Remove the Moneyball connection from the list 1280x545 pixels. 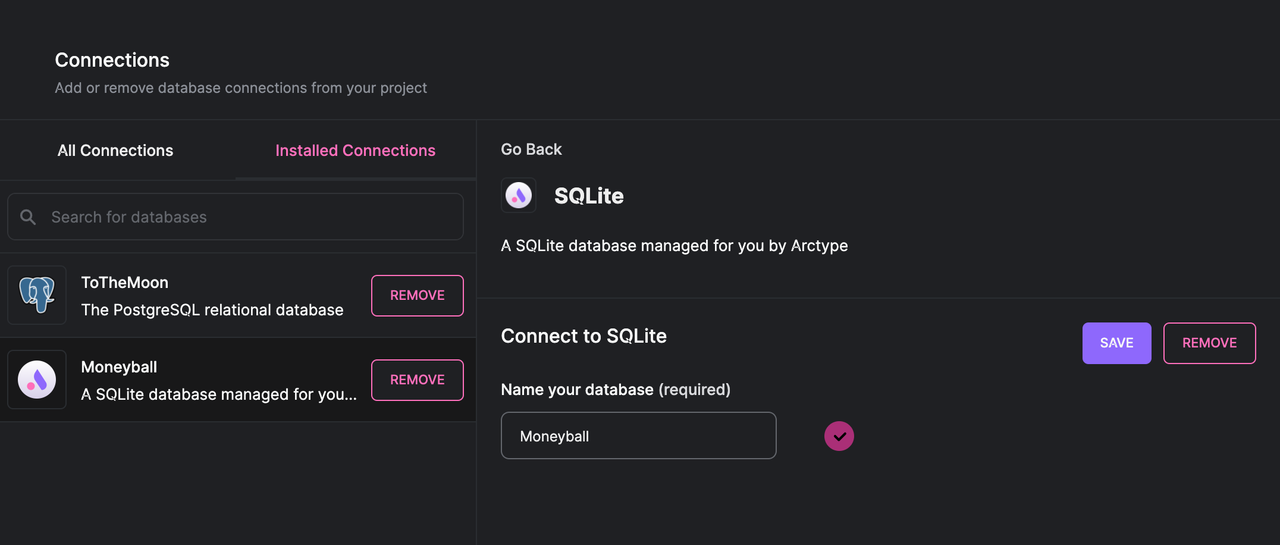click(x=417, y=380)
